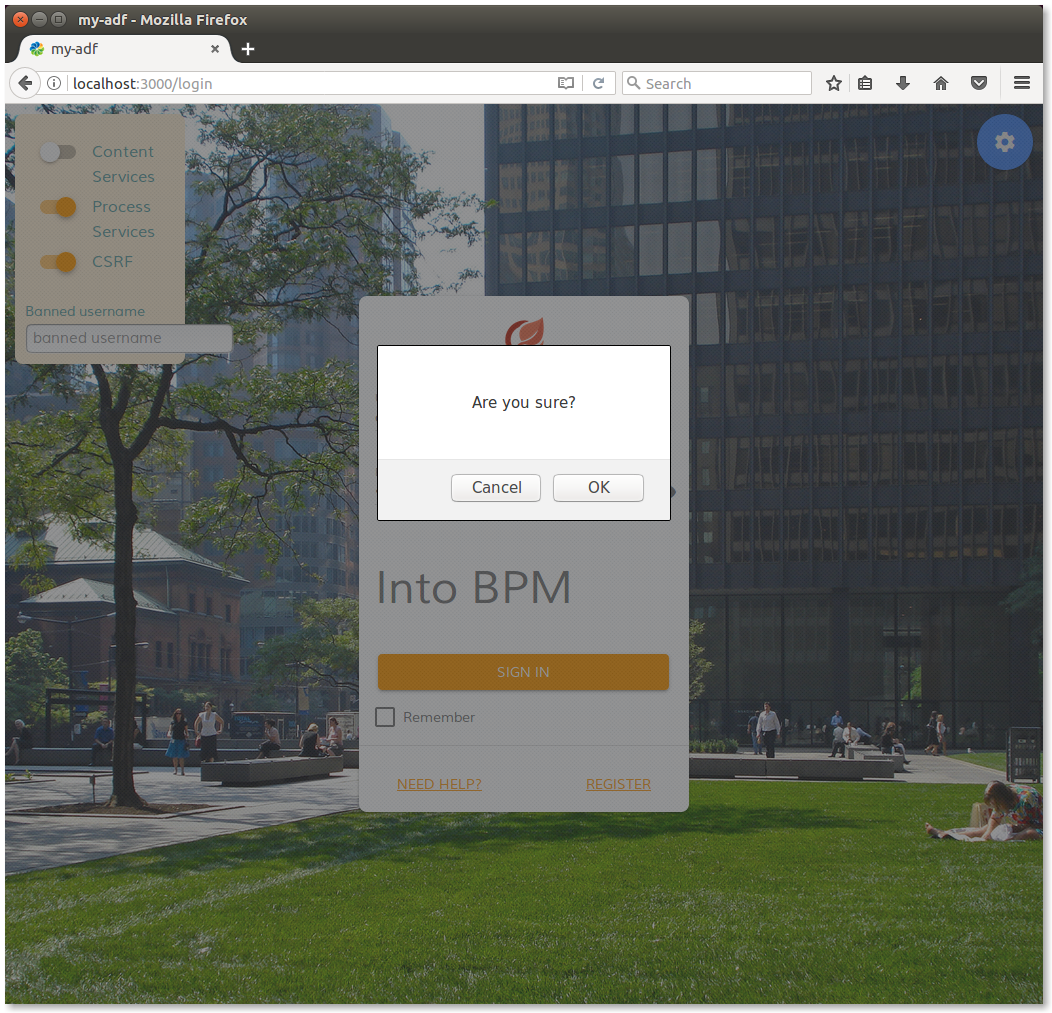This screenshot has height=1013, width=1052.
Task: Click the SIGN IN button
Action: point(523,672)
